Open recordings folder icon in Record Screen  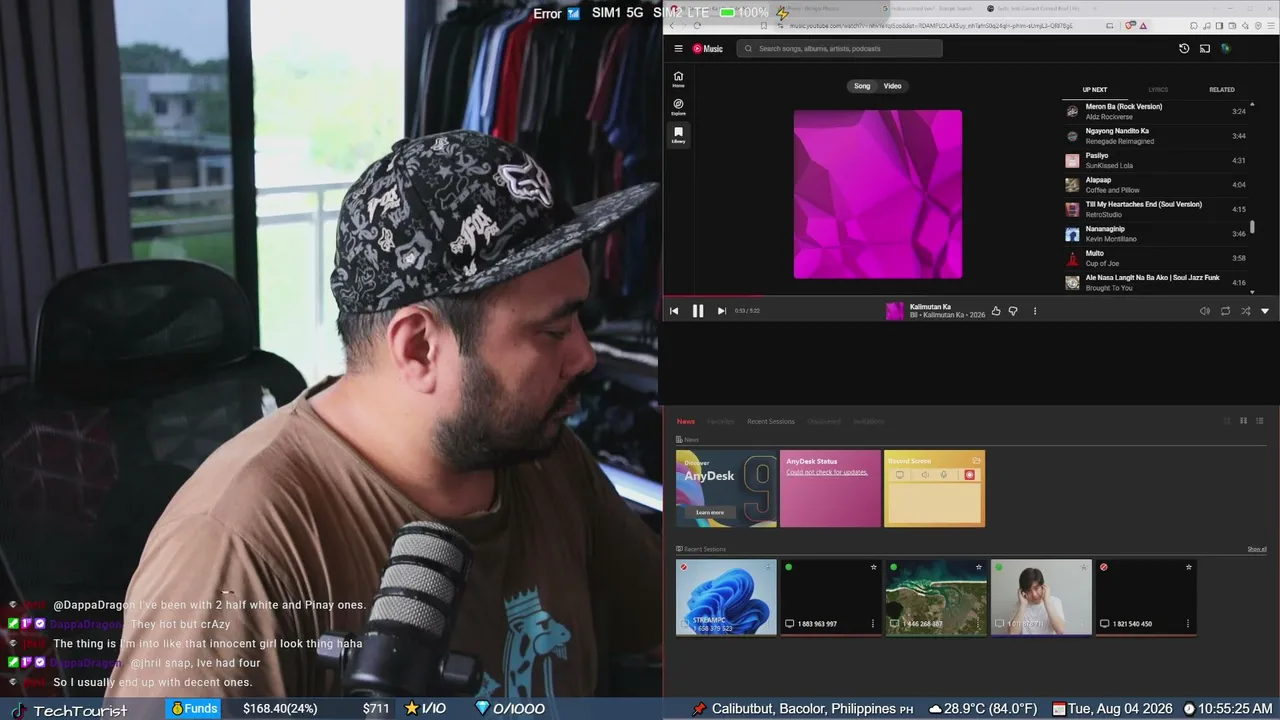[x=976, y=461]
